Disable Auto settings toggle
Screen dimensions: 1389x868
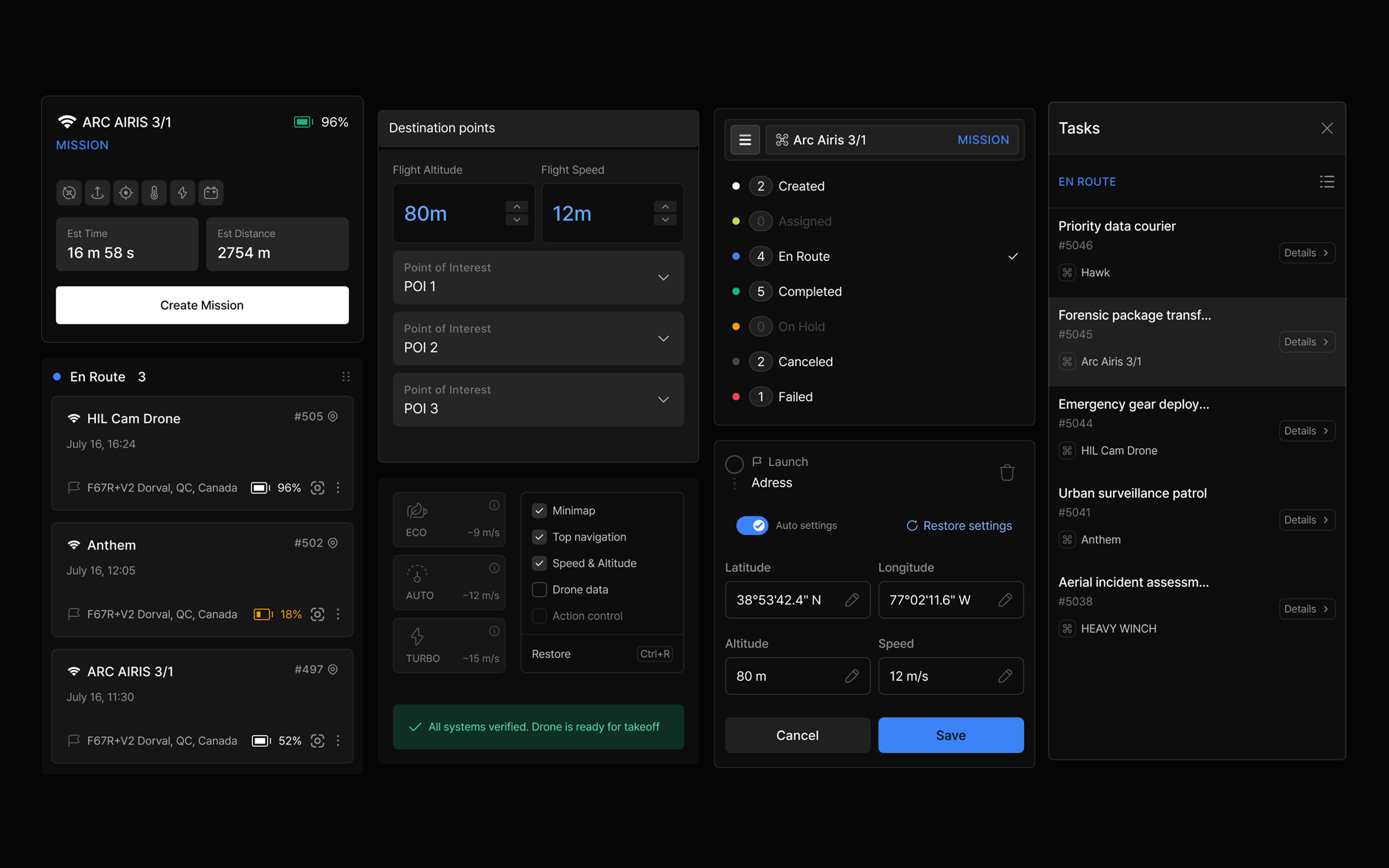tap(752, 526)
